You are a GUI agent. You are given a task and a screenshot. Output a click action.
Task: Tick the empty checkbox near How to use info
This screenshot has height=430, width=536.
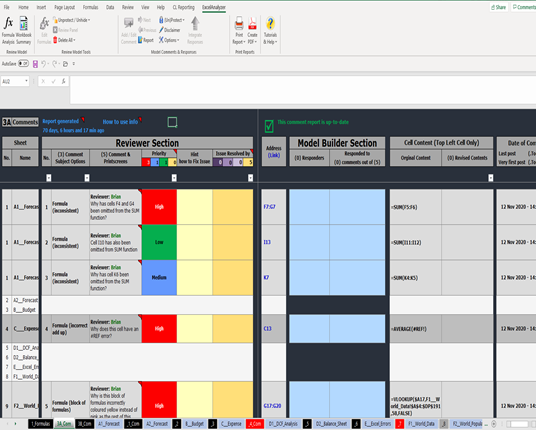pyautogui.click(x=172, y=122)
